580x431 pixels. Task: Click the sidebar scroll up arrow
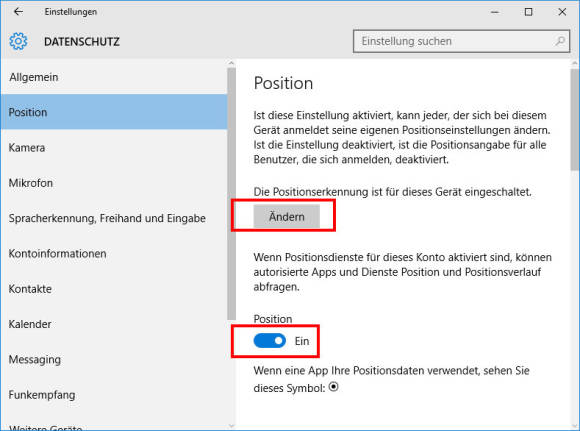[x=232, y=63]
